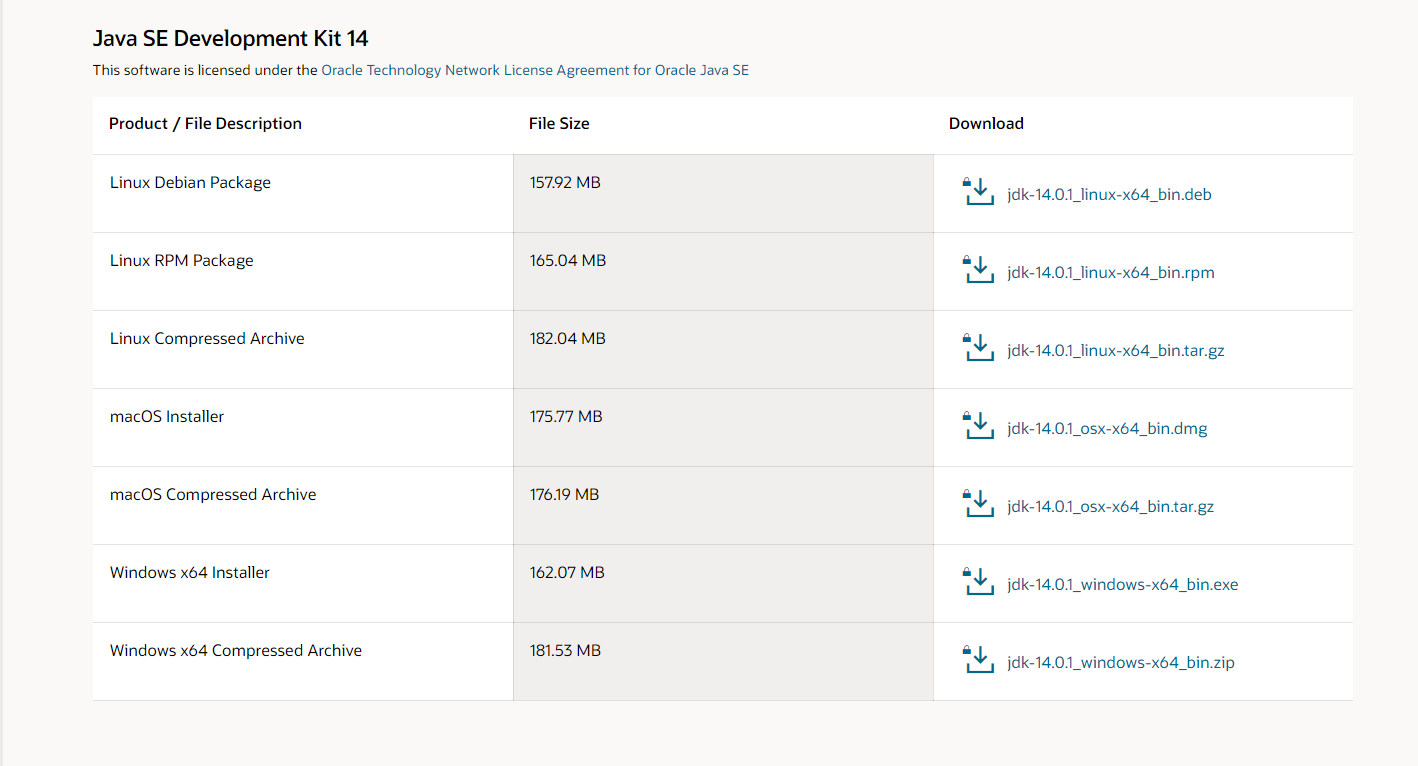The width and height of the screenshot is (1418, 766).
Task: Click the Product / File Description column header
Action: pos(205,124)
